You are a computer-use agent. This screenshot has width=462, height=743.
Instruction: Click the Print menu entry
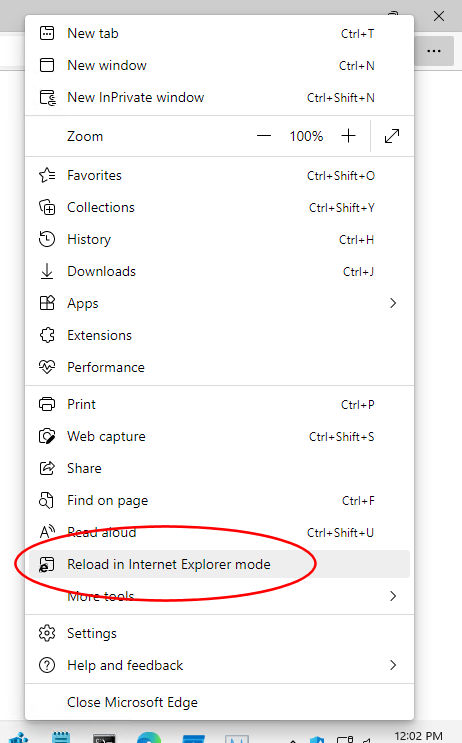[x=219, y=405]
